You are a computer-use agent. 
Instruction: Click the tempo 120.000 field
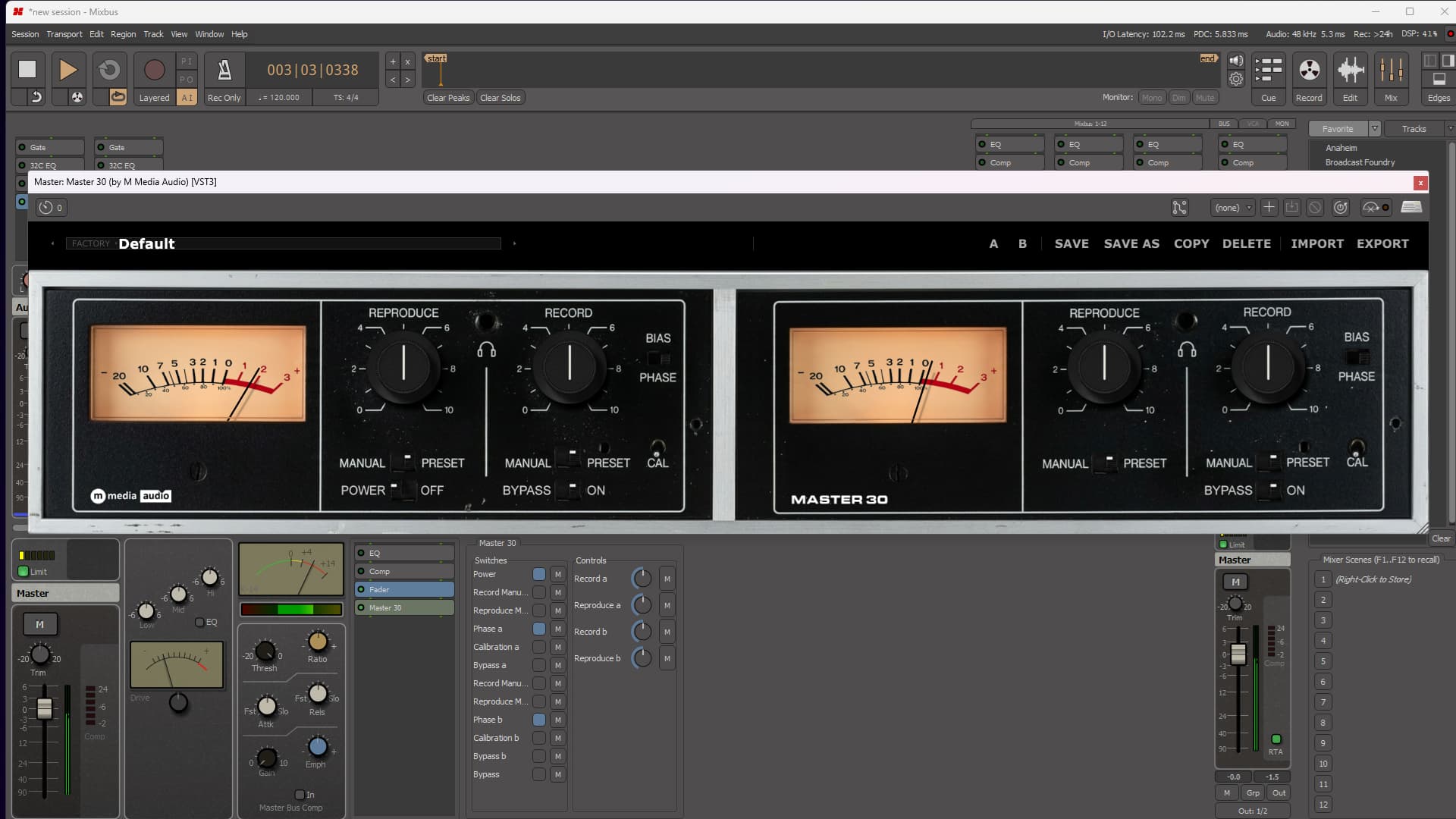[279, 97]
